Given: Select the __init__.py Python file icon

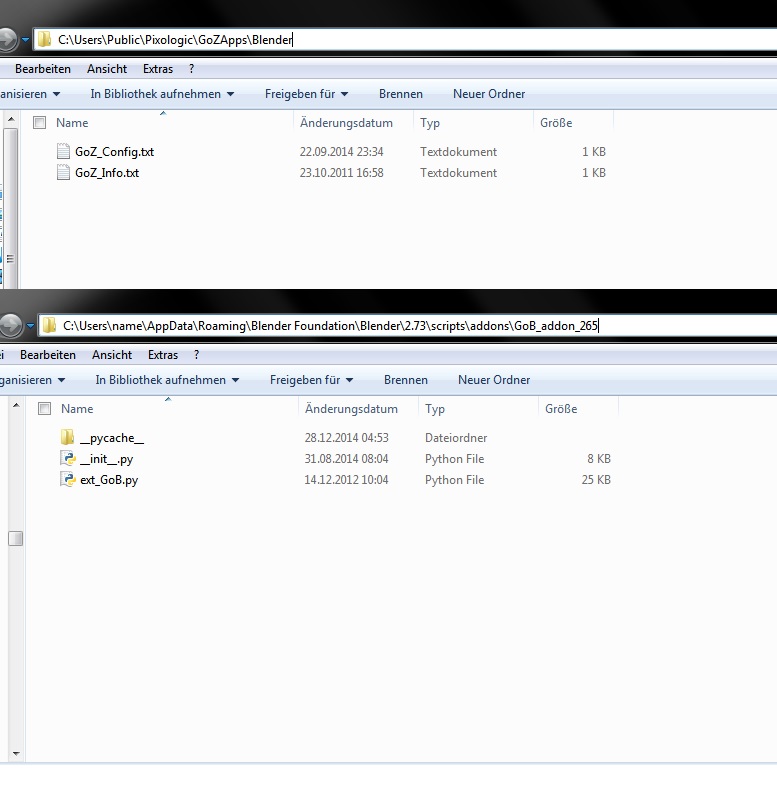Looking at the screenshot, I should coord(67,459).
